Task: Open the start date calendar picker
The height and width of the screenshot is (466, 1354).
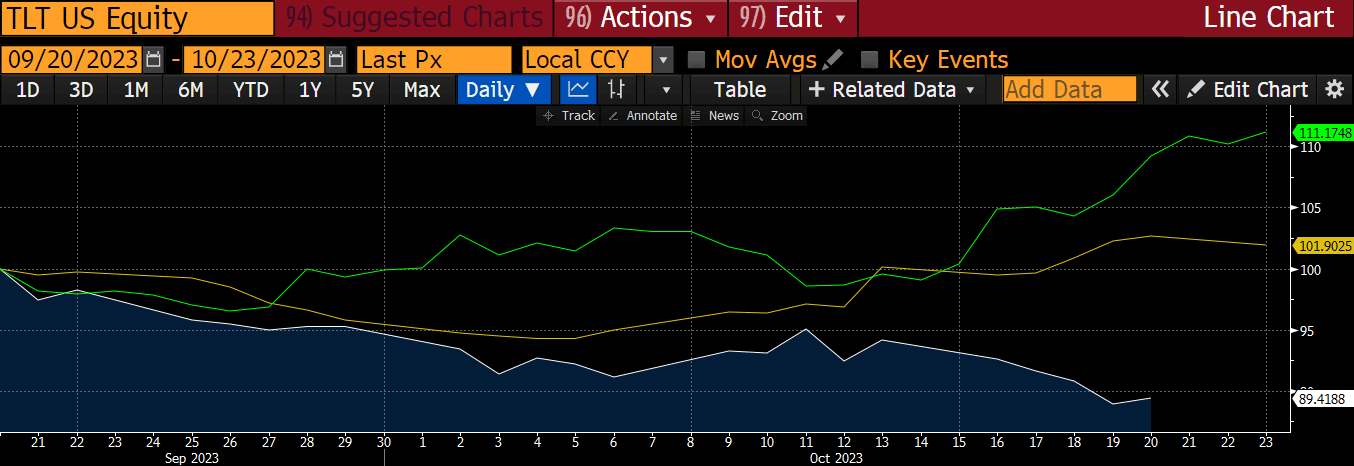Action: point(153,59)
